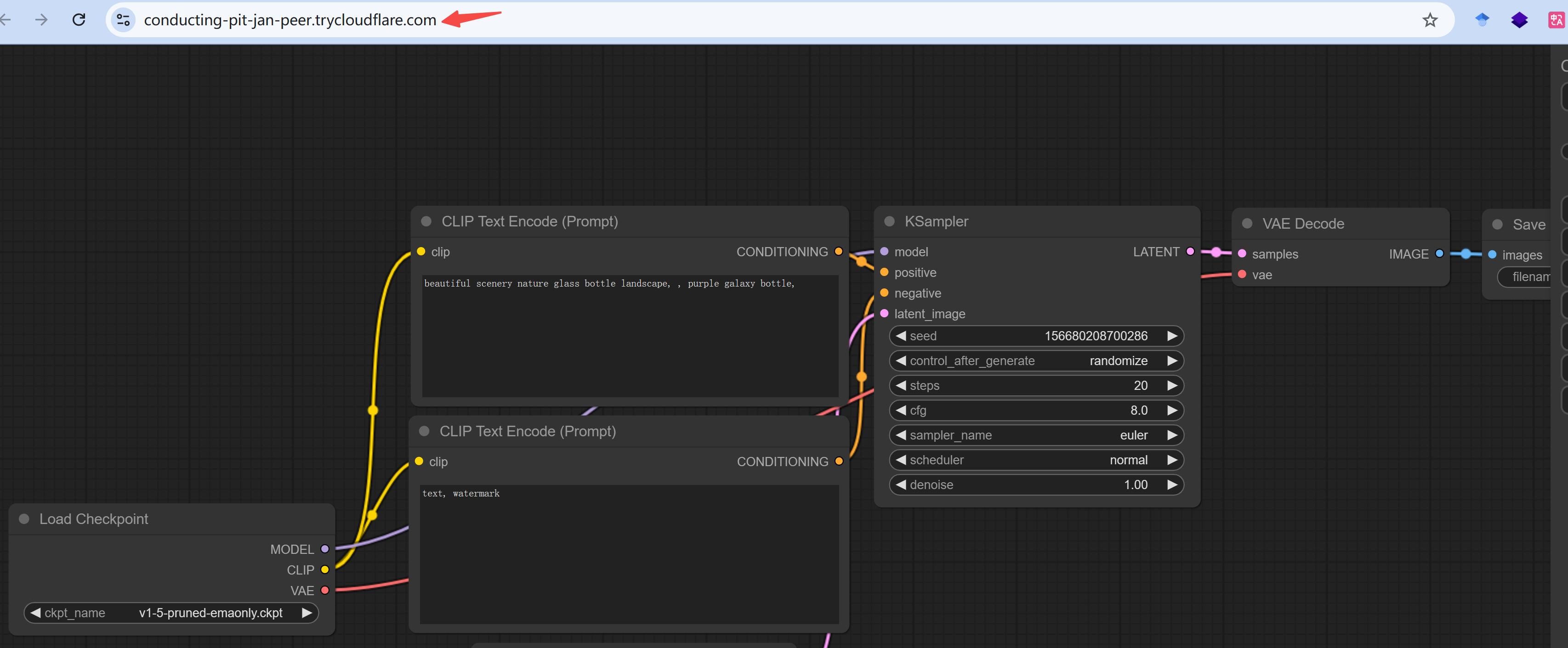Image resolution: width=1568 pixels, height=648 pixels.
Task: Open the sampler_name euler dropdown
Action: point(1036,435)
